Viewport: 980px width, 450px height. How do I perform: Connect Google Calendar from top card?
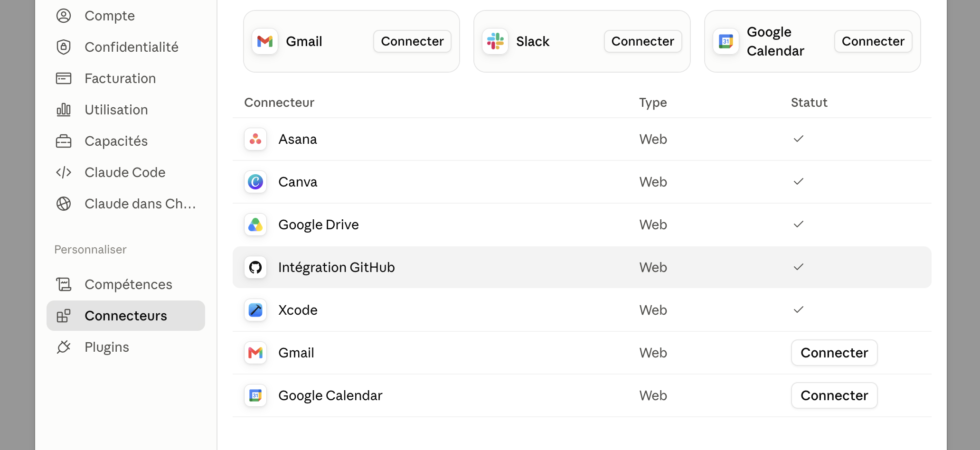point(872,41)
